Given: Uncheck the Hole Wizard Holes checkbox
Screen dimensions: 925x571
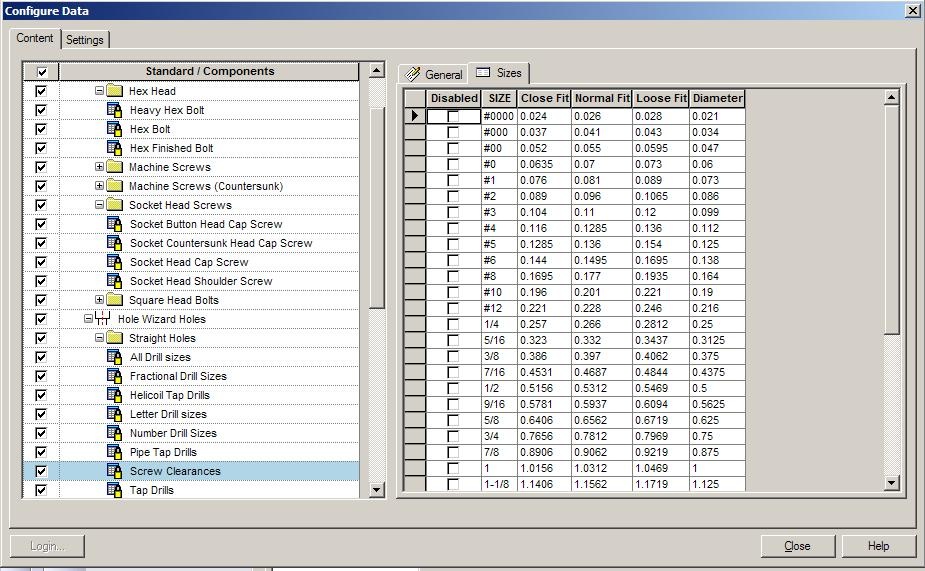Looking at the screenshot, I should (41, 319).
